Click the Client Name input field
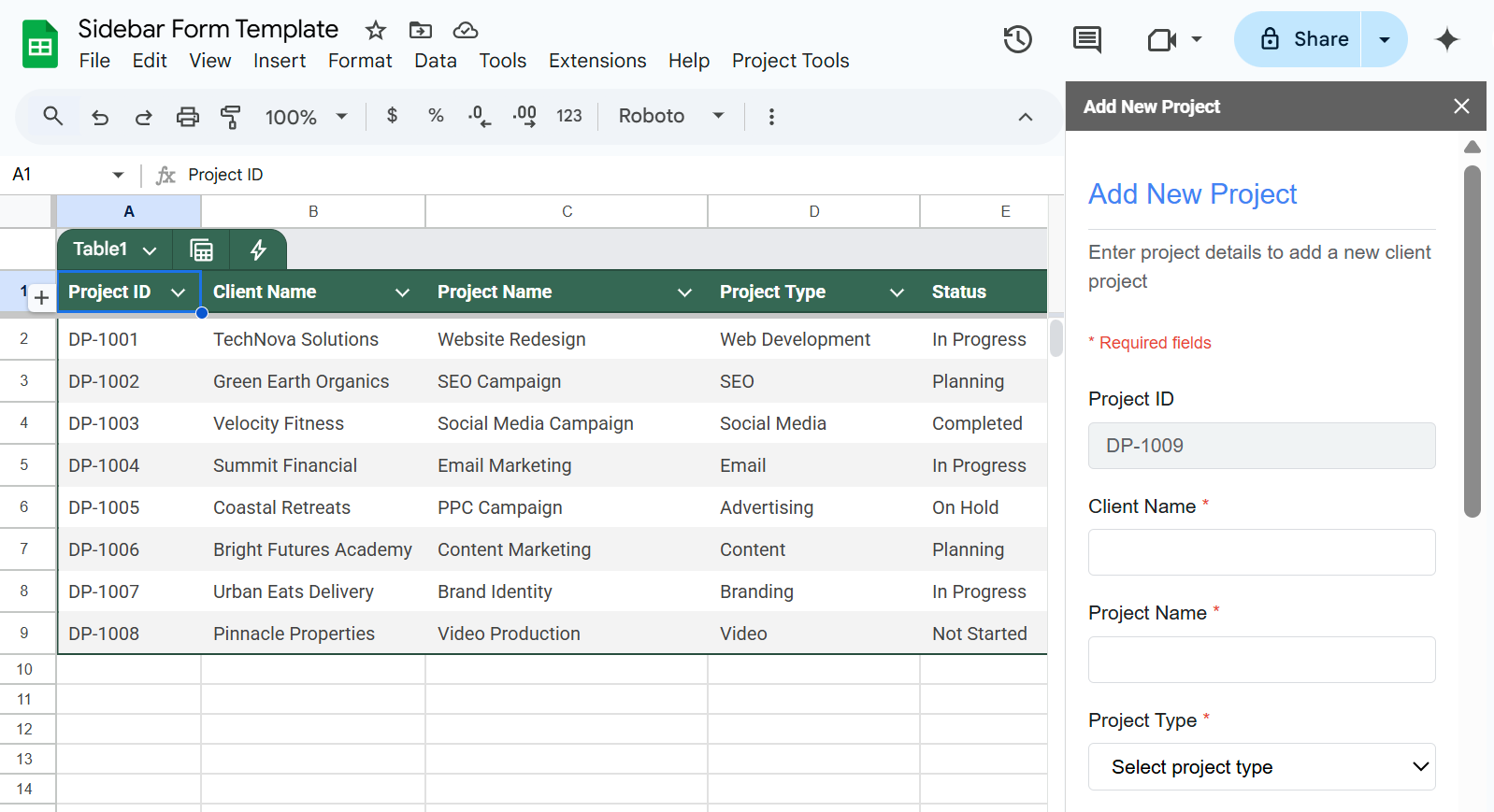 coord(1261,552)
